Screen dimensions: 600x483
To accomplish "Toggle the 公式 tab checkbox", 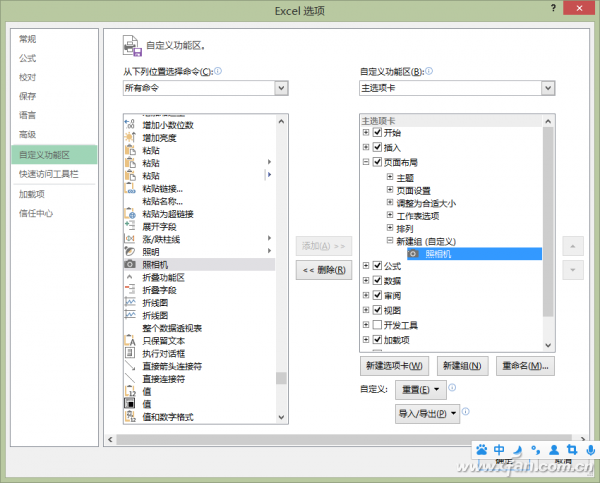I will [377, 266].
